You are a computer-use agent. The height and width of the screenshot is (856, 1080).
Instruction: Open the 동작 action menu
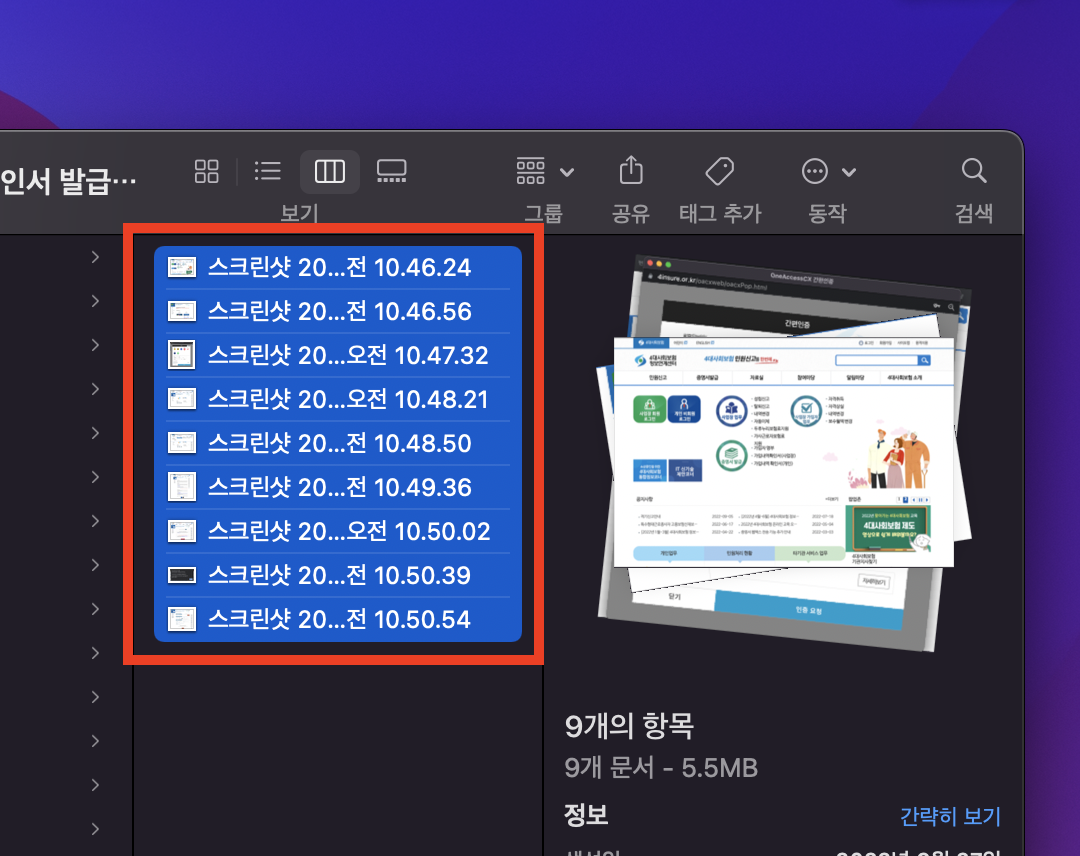(829, 171)
